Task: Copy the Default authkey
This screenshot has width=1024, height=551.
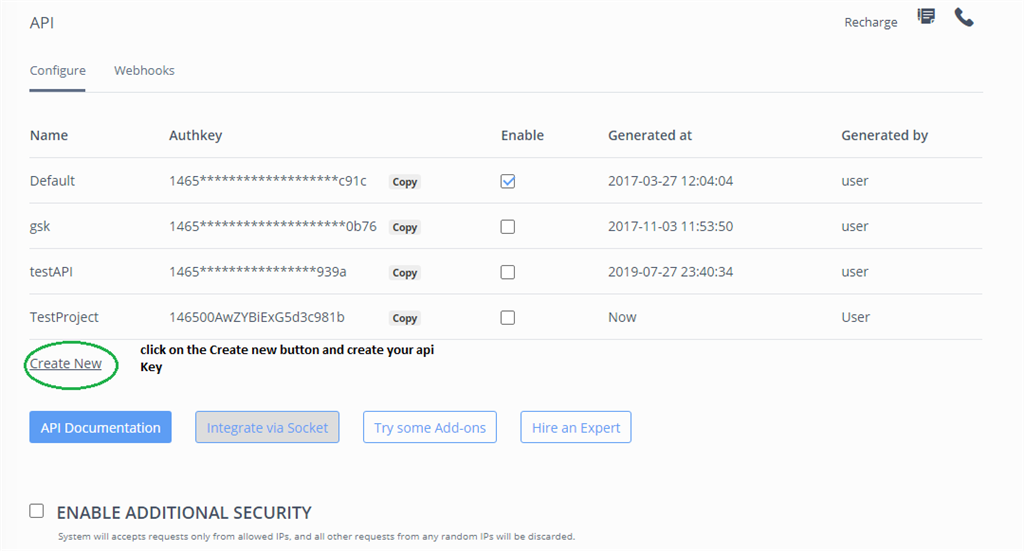Action: tap(405, 182)
